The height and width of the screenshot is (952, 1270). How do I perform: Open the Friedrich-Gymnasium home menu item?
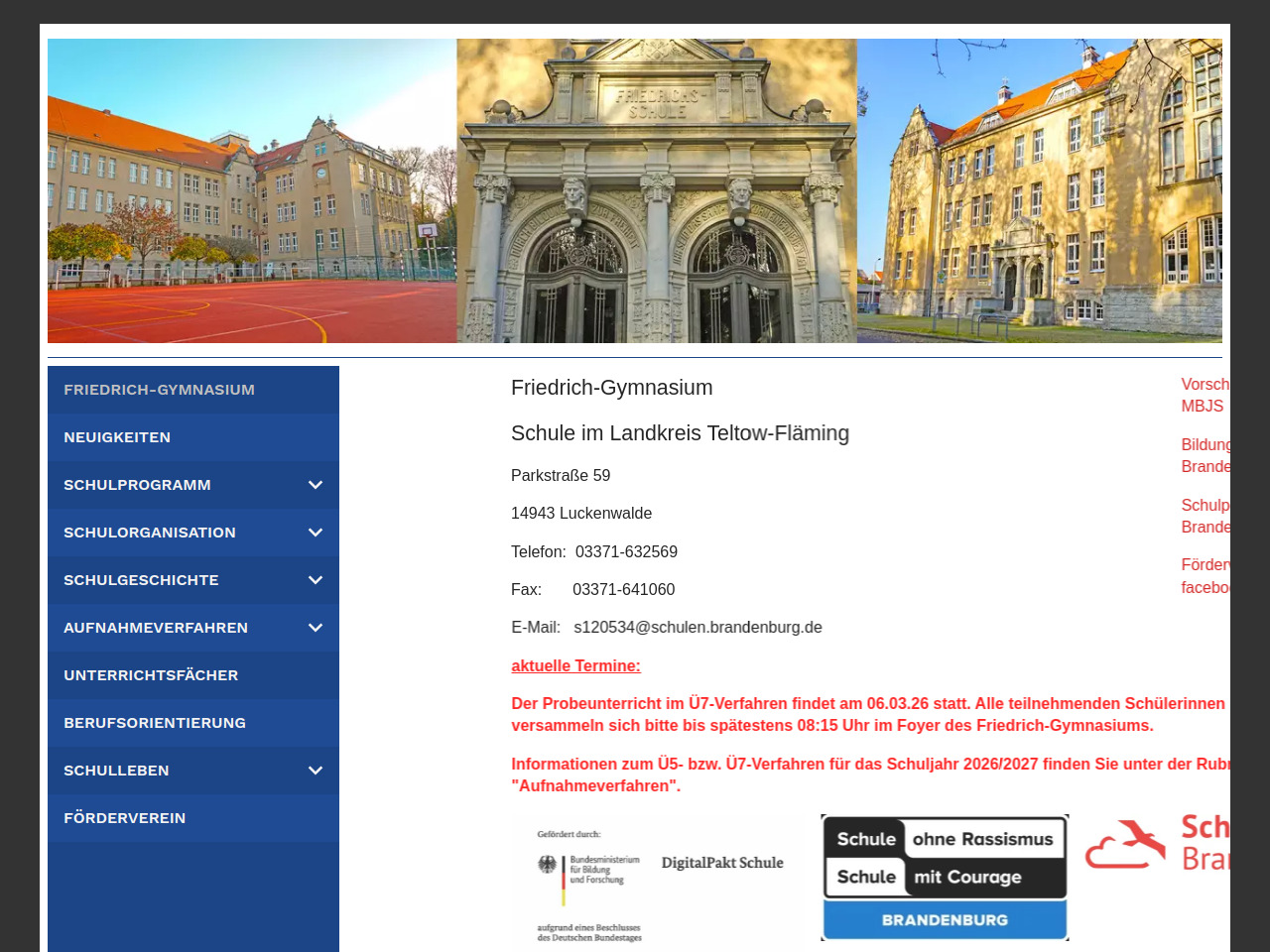pyautogui.click(x=159, y=390)
